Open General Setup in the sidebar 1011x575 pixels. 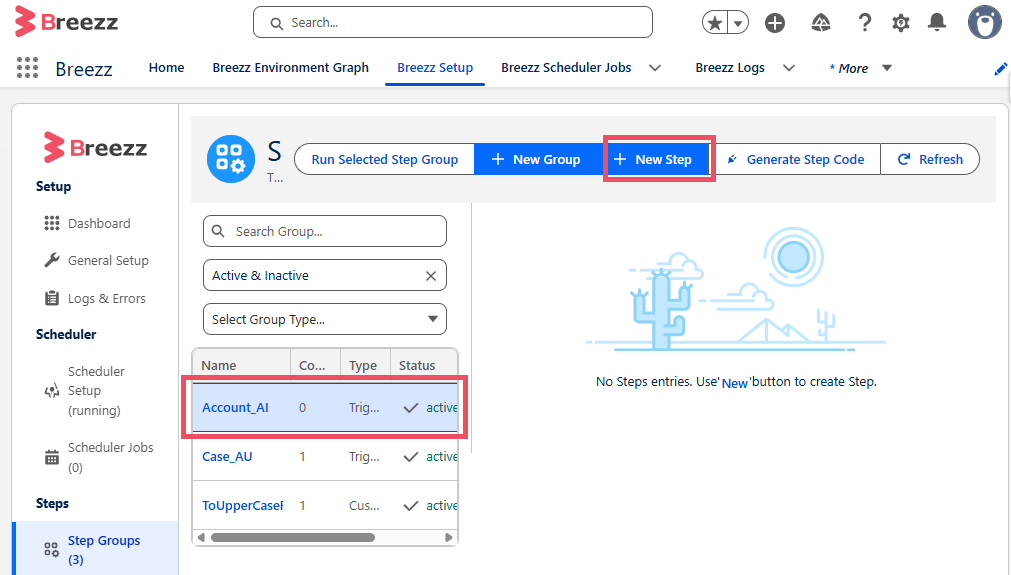[x=108, y=260]
